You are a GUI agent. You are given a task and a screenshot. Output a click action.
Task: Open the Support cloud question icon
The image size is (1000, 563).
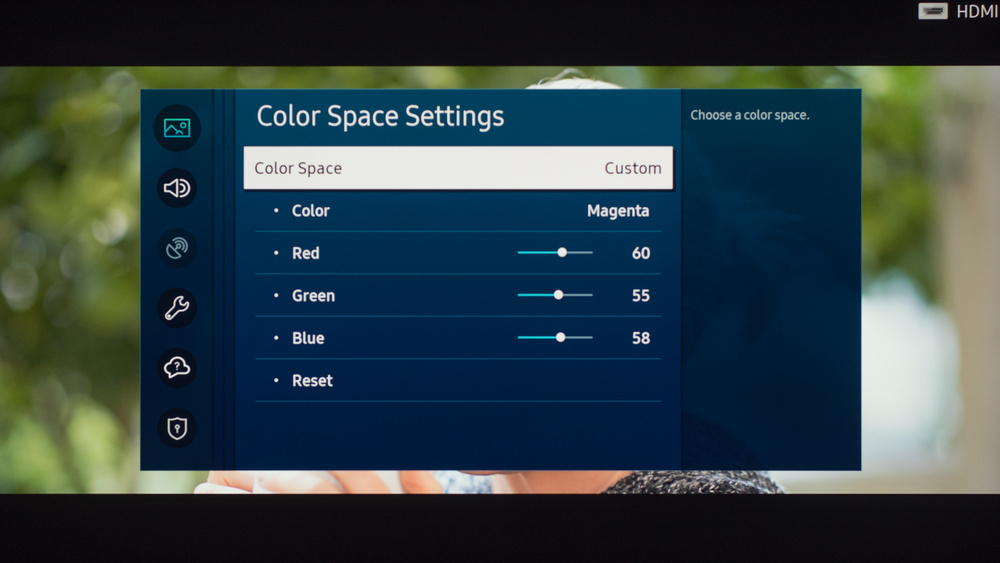(177, 368)
